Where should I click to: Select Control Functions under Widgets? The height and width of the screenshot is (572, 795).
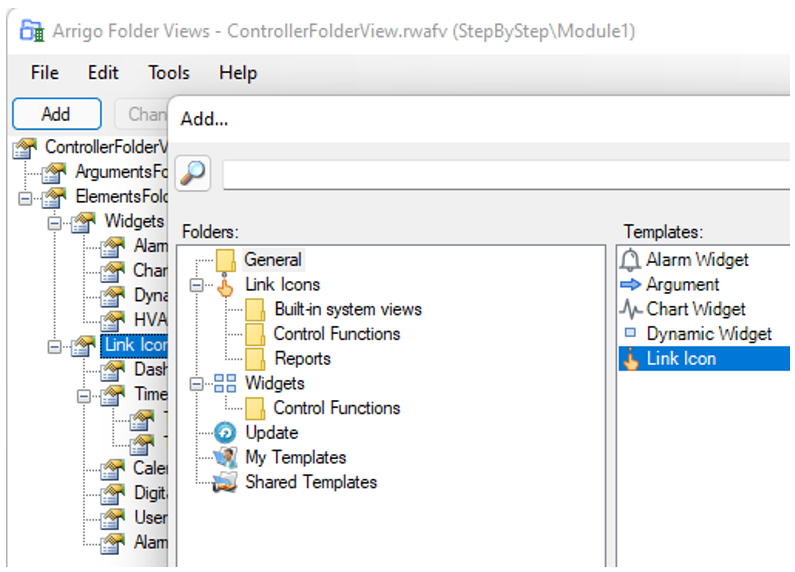point(337,408)
